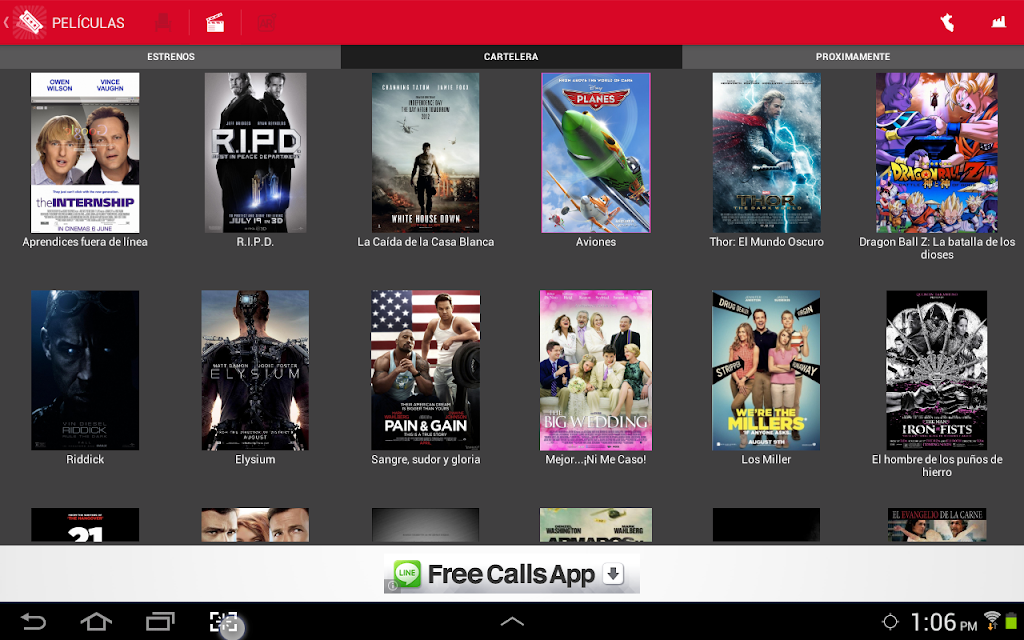Tap 'El hombre de los puños de hierro' title

tap(936, 466)
